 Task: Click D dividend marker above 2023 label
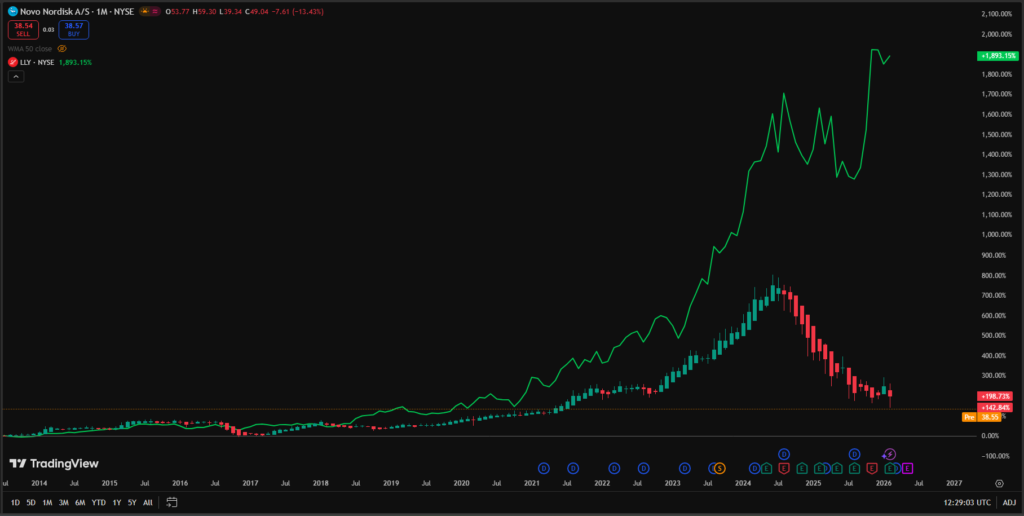point(684,468)
